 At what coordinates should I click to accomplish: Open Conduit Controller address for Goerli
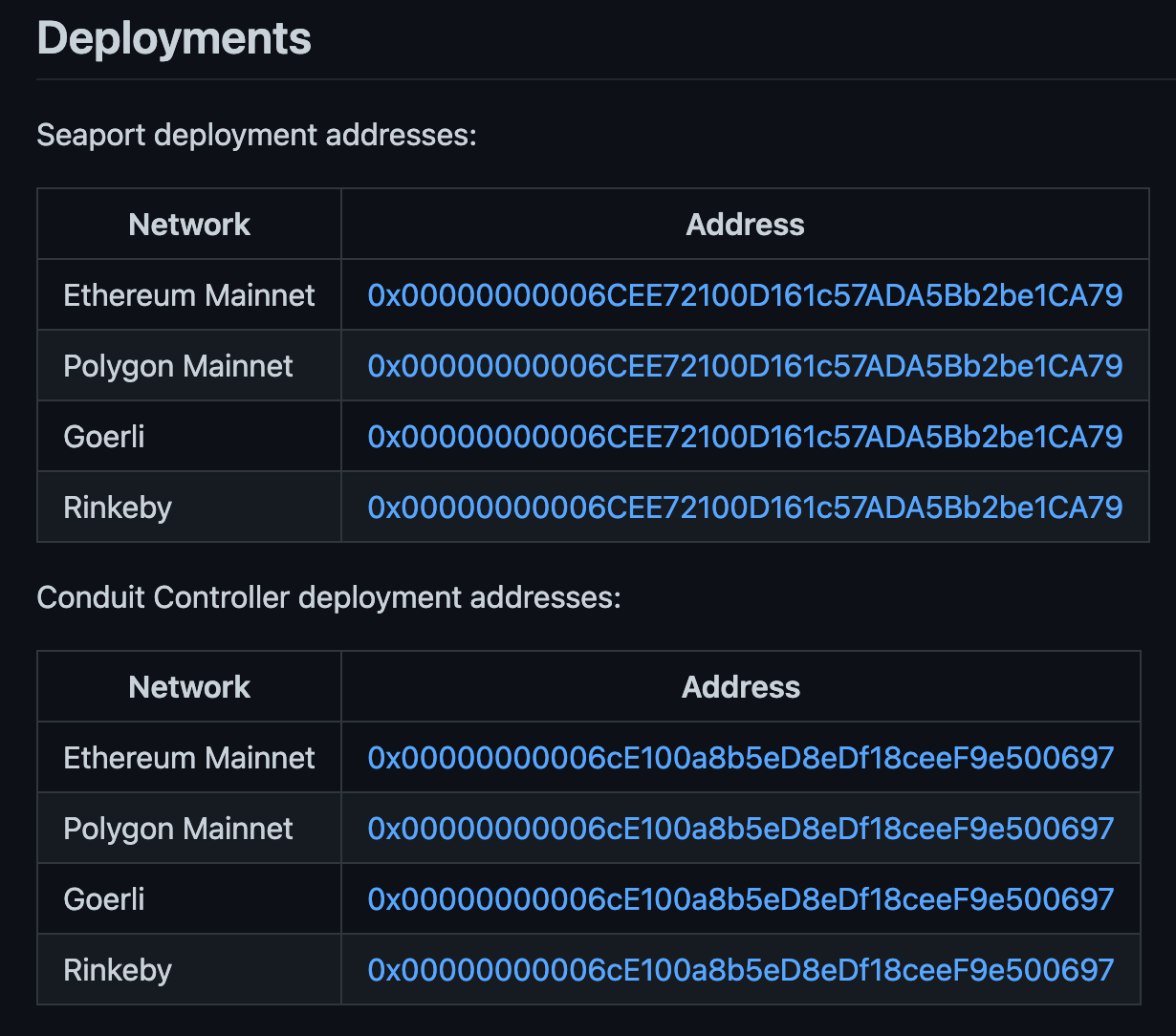741,899
